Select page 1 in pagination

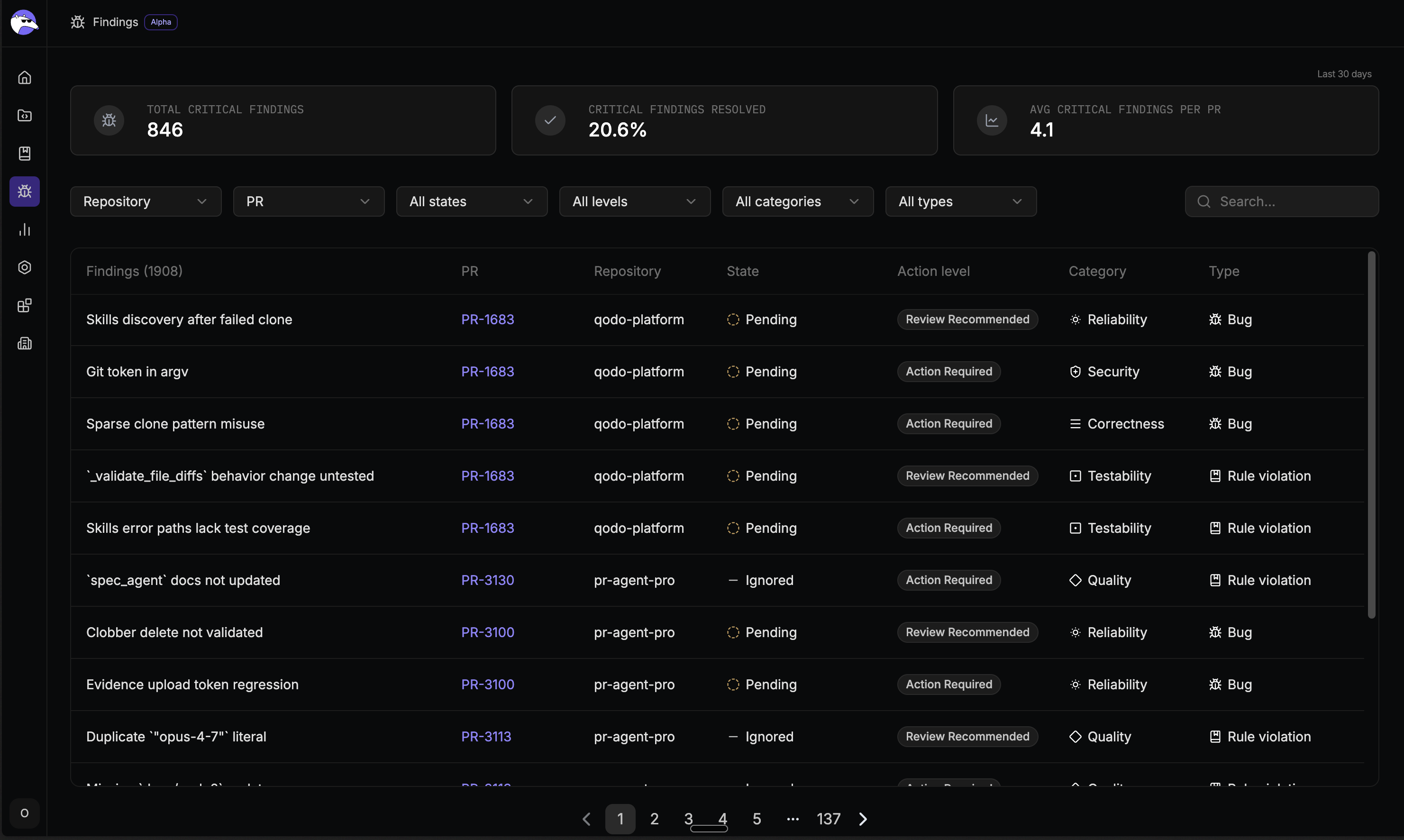pyautogui.click(x=620, y=819)
